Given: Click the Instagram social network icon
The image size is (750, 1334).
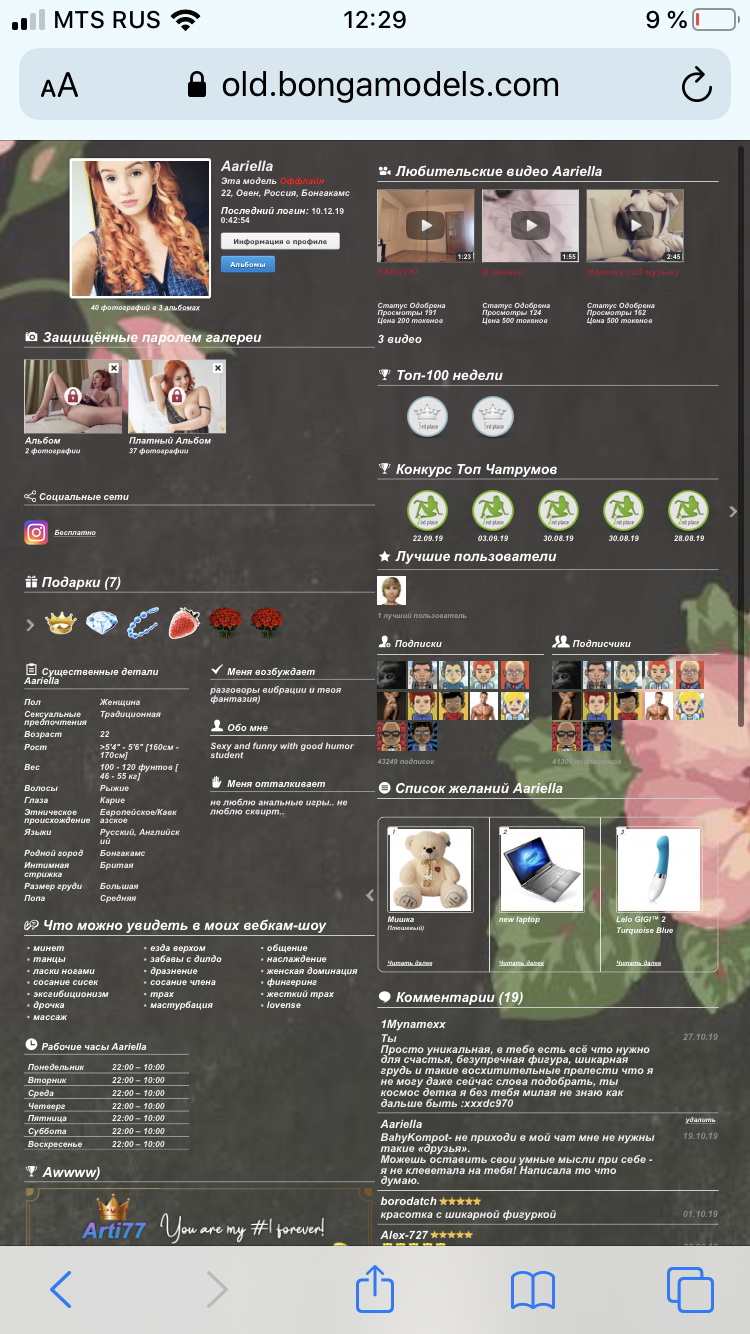Looking at the screenshot, I should [x=36, y=533].
